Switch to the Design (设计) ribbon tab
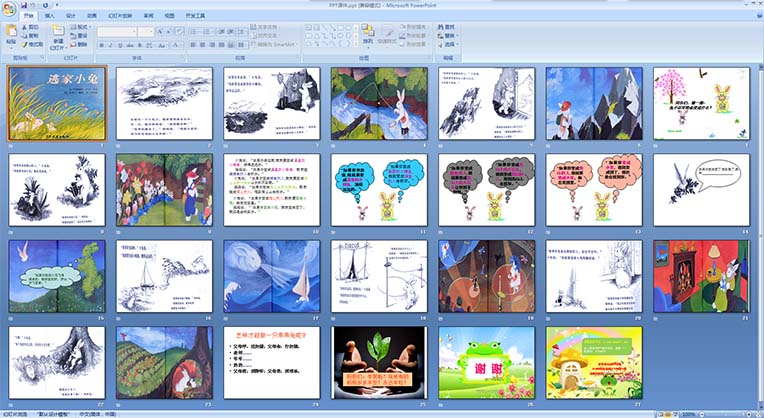The width and height of the screenshot is (764, 418). tap(71, 16)
